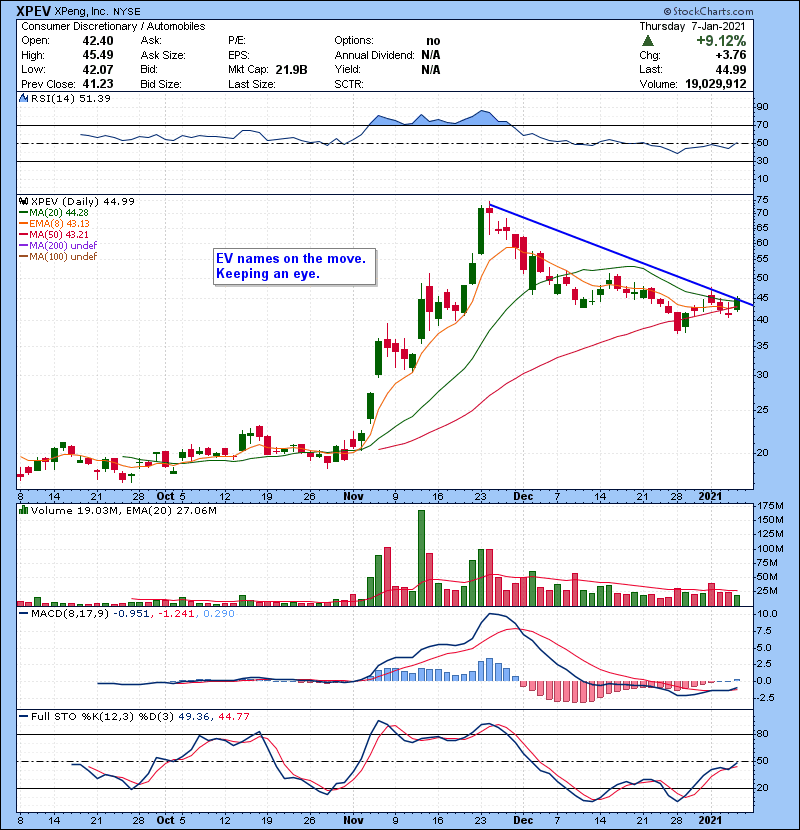The width and height of the screenshot is (800, 830).
Task: Select the MA(20) 44.28 legend entry
Action: (54, 213)
